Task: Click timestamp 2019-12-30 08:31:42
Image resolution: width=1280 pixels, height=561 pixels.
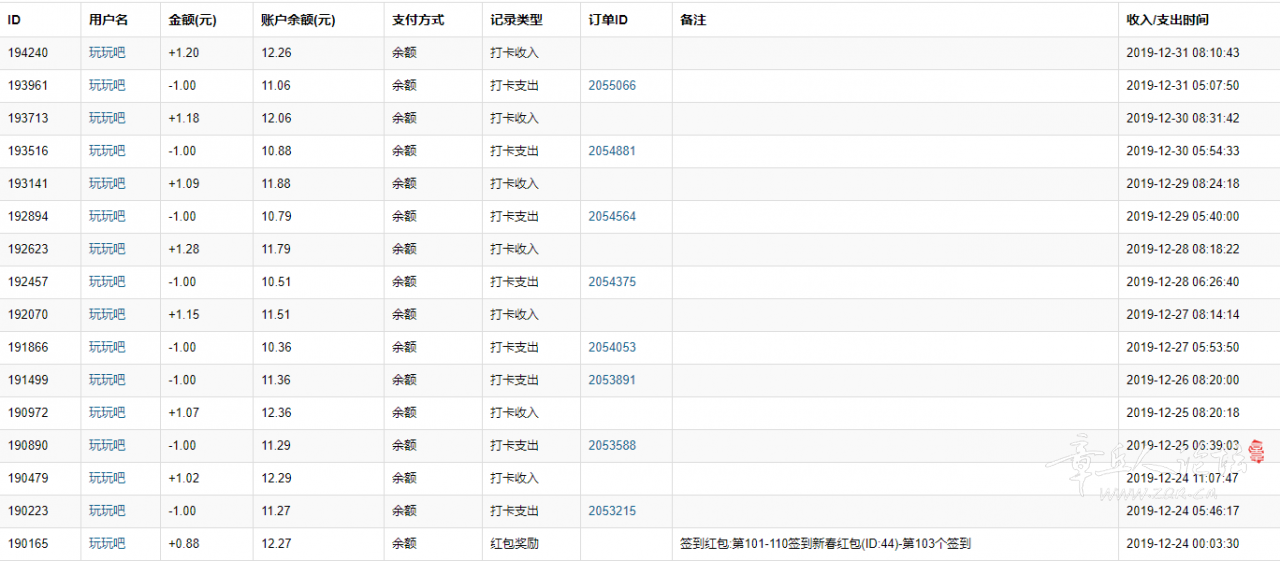Action: (1183, 118)
